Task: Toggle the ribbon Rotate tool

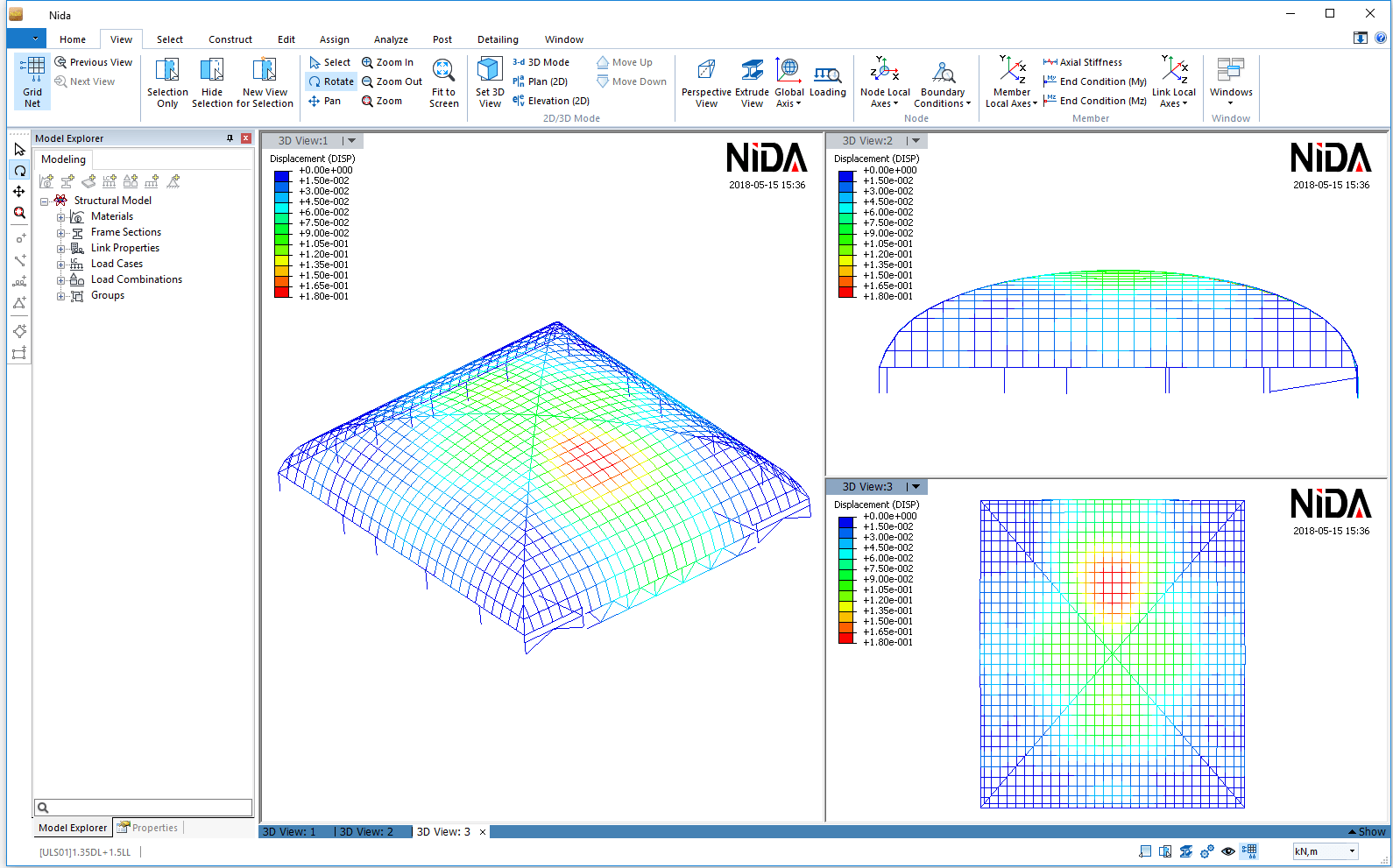Action: 331,81
